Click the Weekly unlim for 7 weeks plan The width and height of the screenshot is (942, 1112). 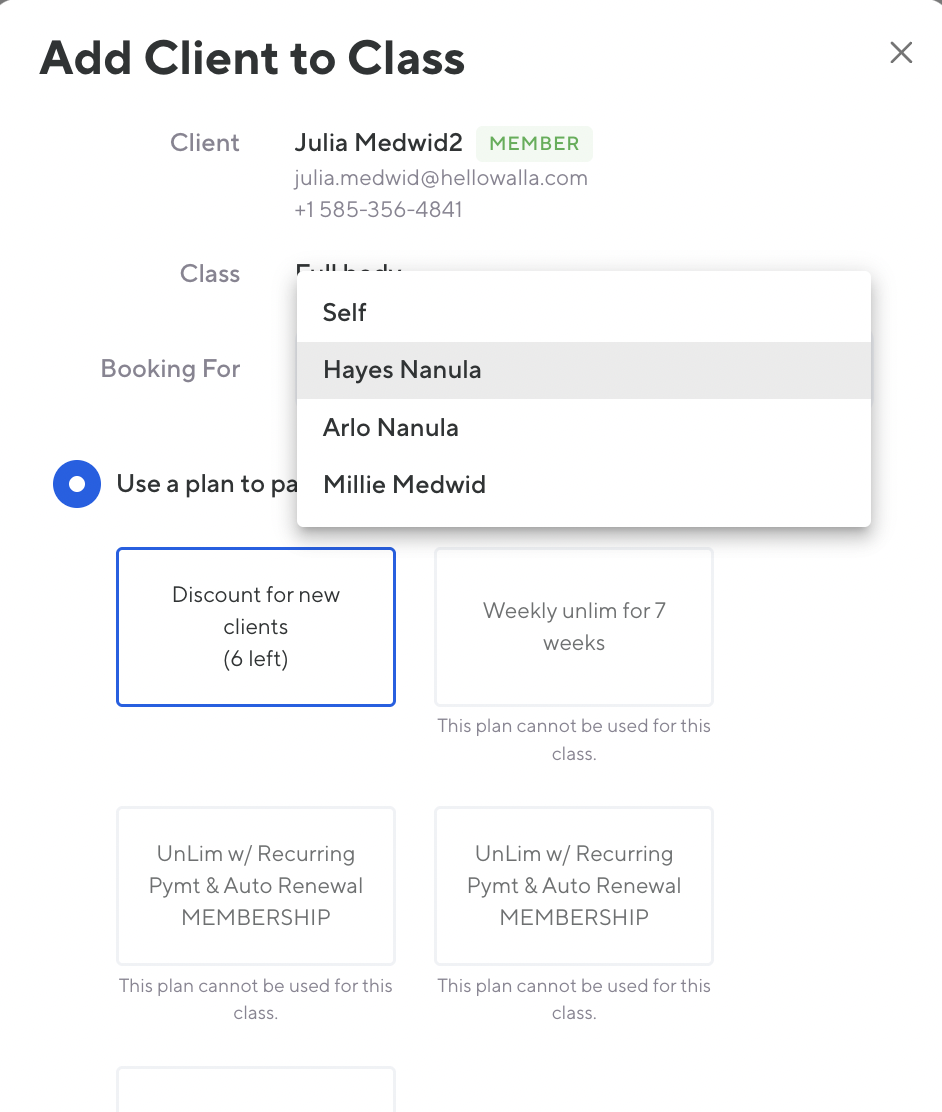tap(574, 627)
